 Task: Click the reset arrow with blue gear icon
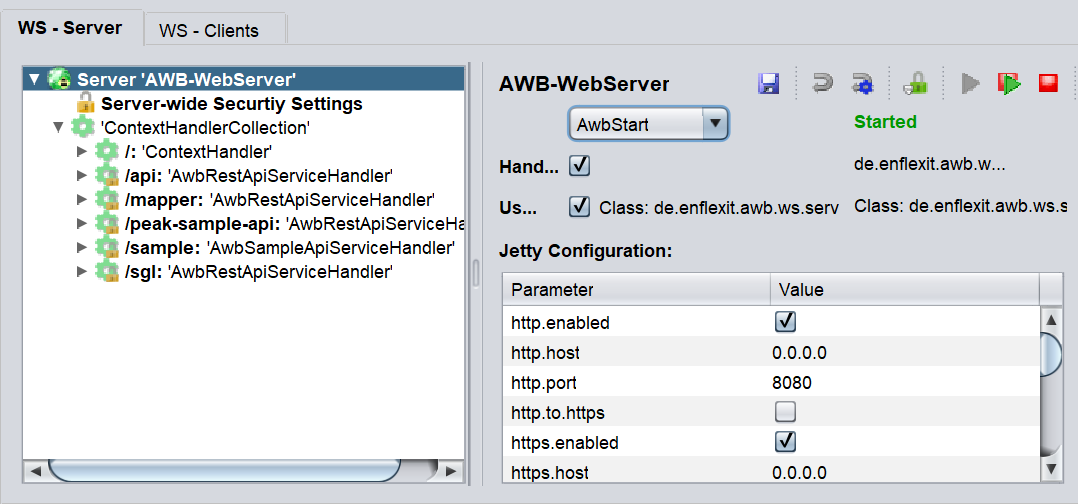point(861,84)
